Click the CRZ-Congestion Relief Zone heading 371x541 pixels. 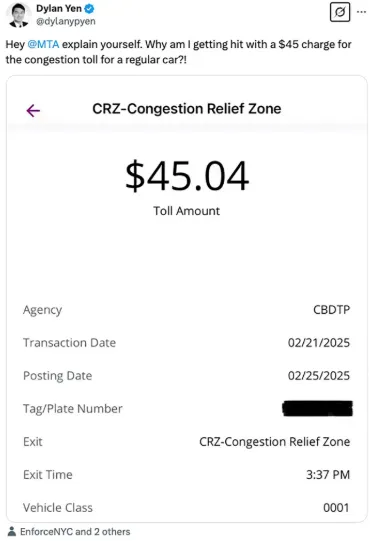[187, 109]
